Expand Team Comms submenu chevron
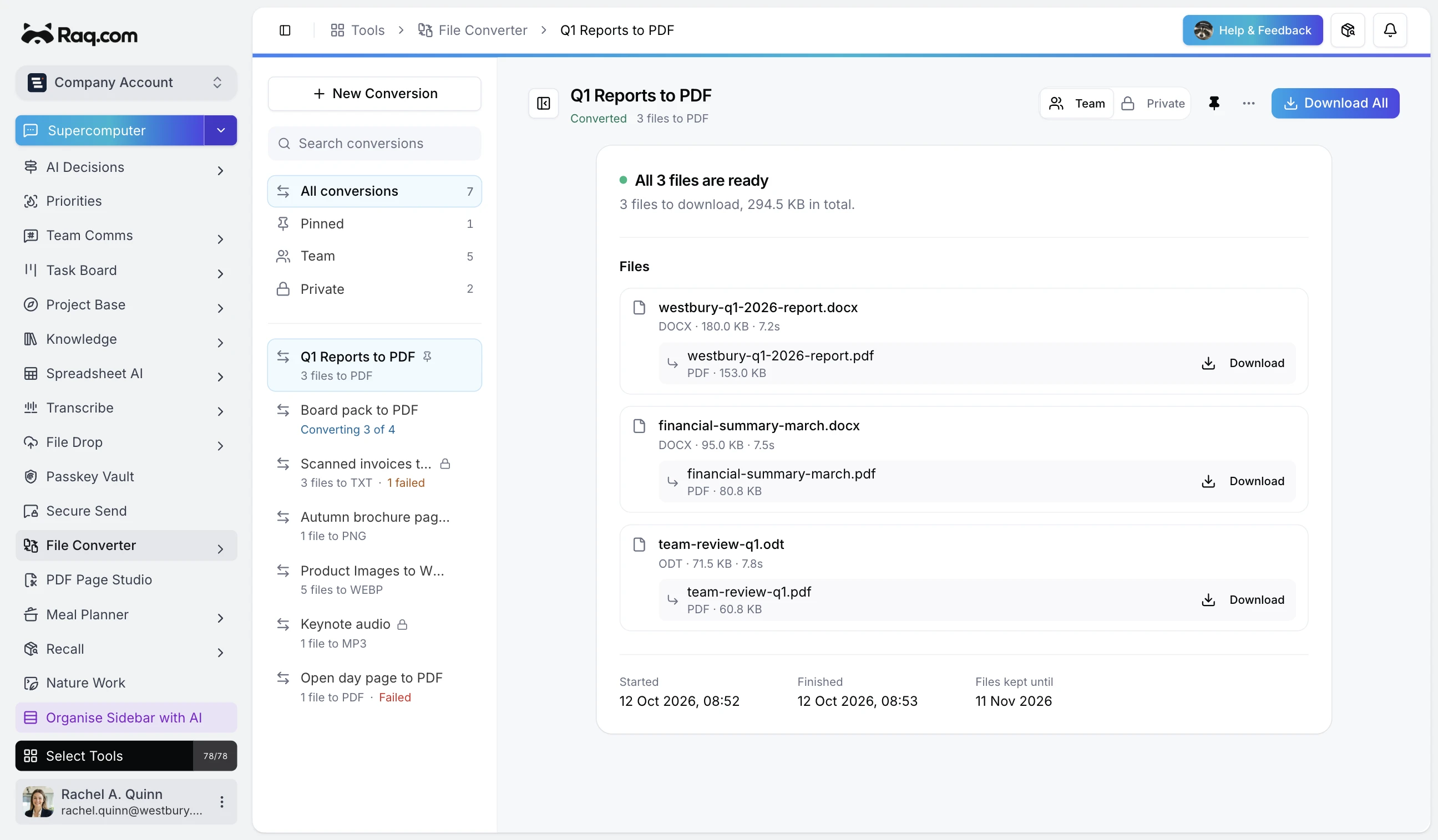1438x840 pixels. click(220, 240)
